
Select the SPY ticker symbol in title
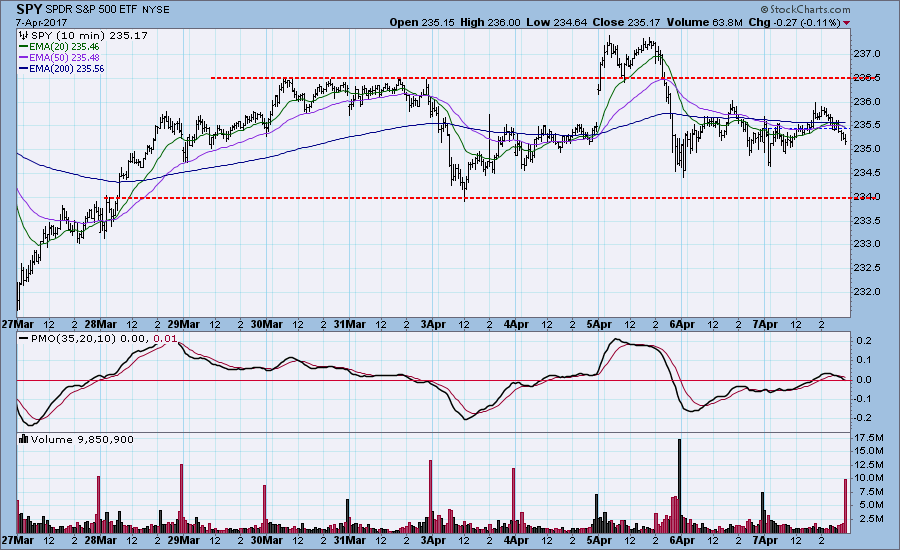29,9
